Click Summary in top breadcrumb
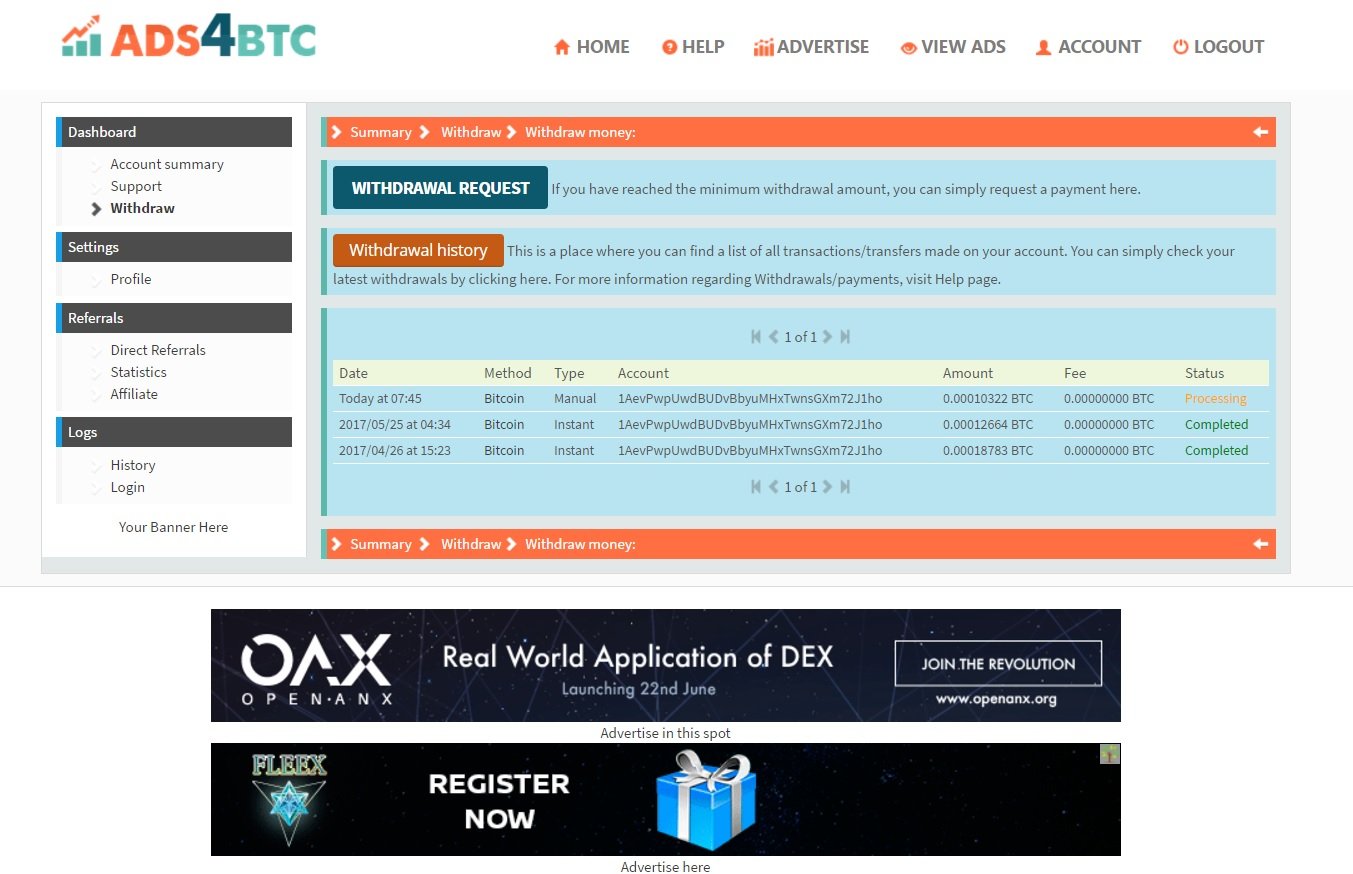This screenshot has width=1353, height=874. (381, 132)
